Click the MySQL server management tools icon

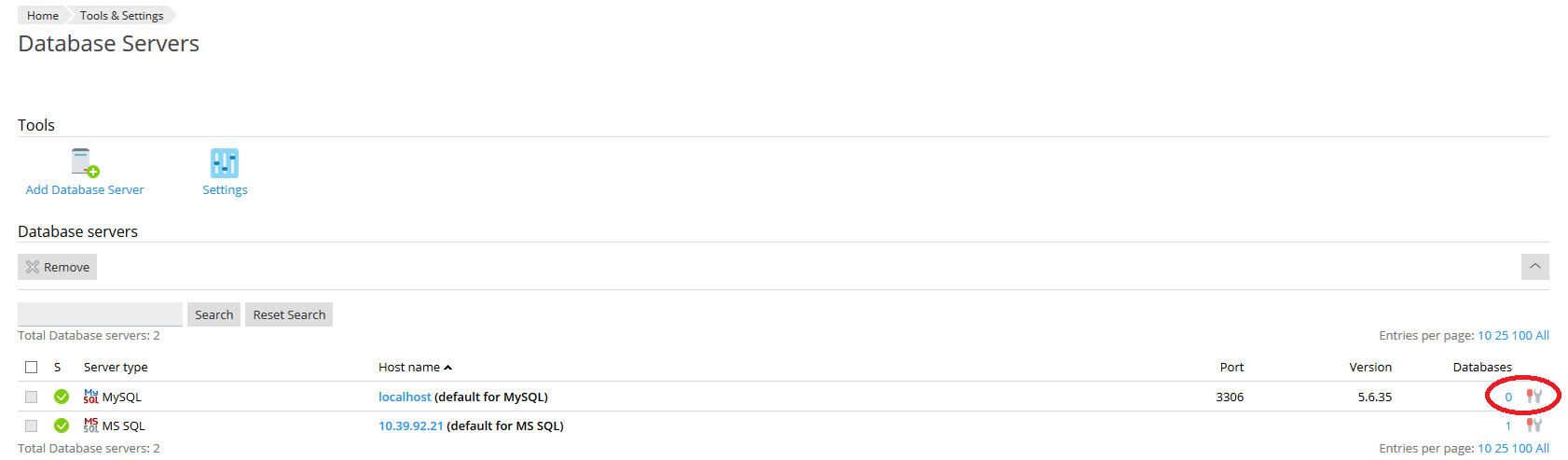[1534, 397]
